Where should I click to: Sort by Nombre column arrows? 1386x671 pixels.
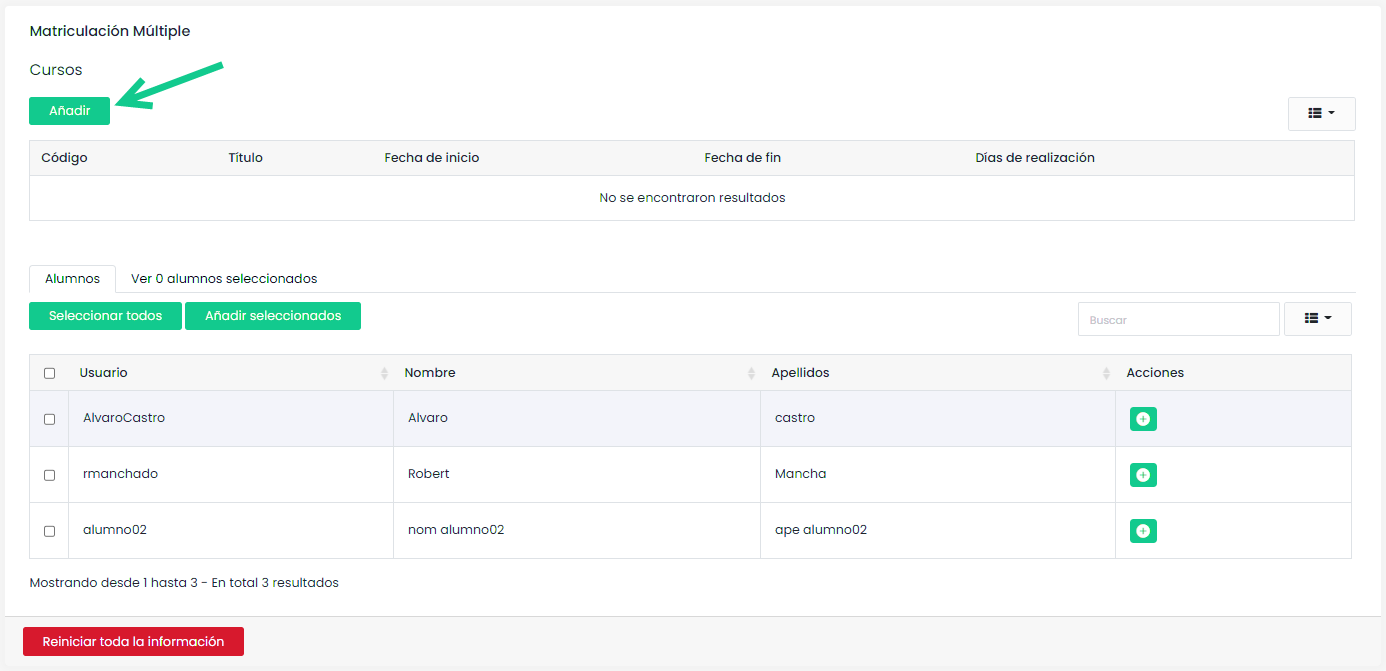[x=751, y=373]
